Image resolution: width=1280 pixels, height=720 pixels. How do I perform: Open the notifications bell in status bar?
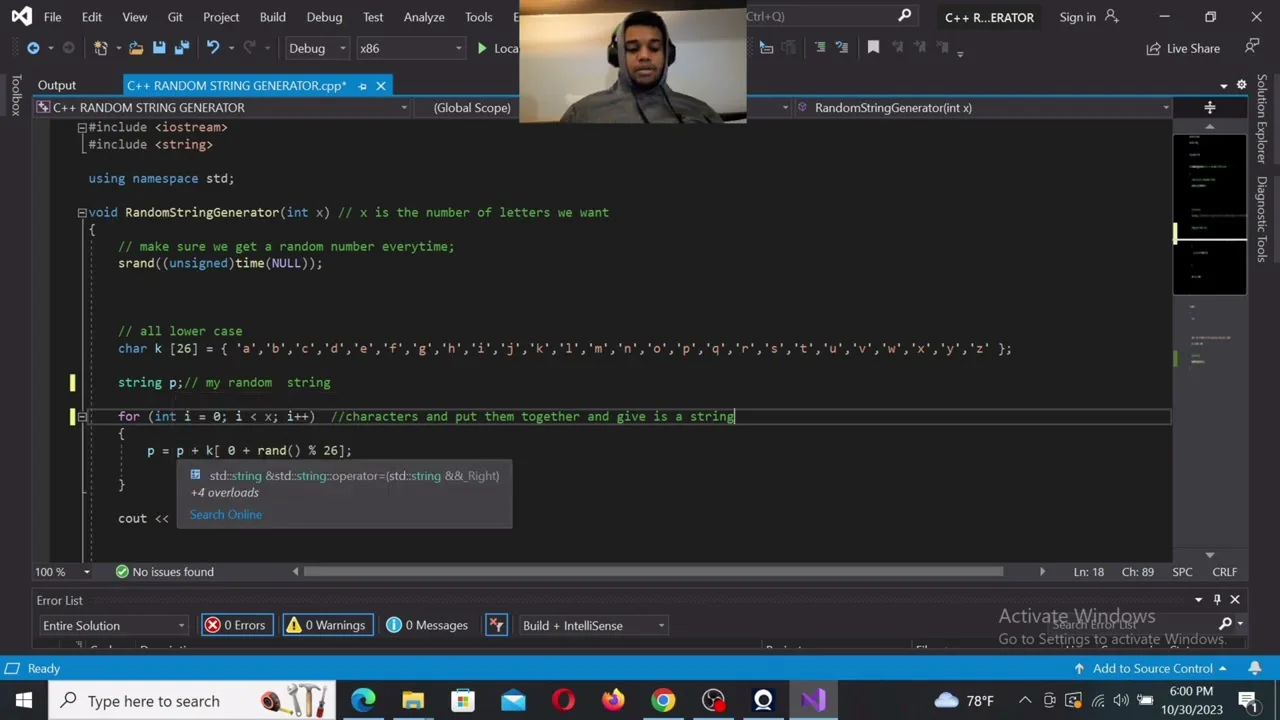(x=1254, y=668)
